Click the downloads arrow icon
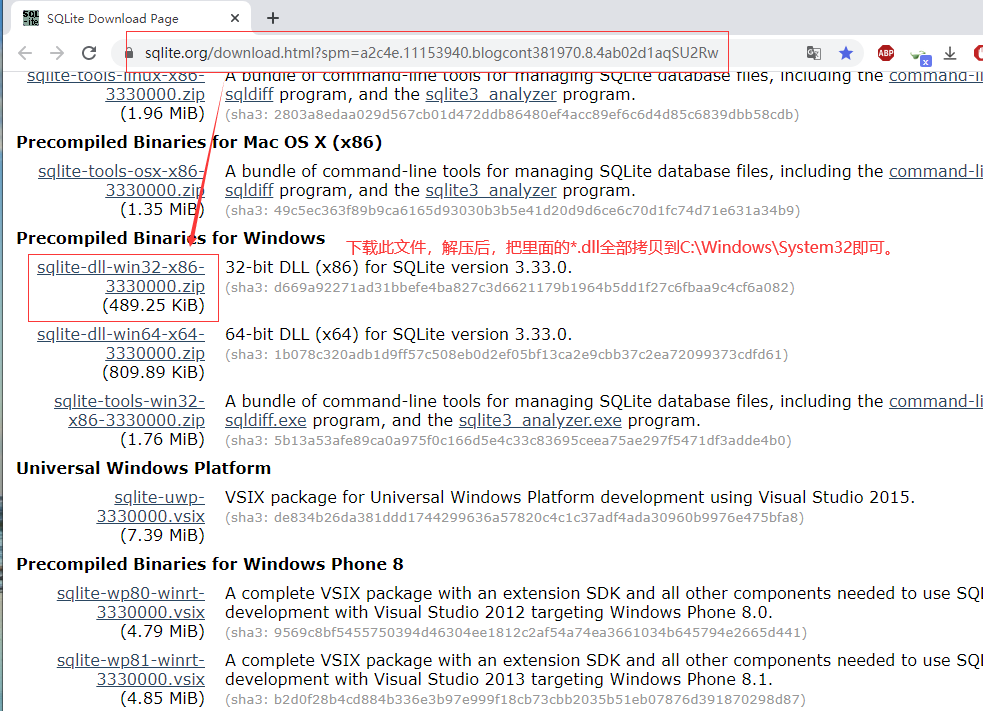This screenshot has width=983, height=711. point(950,54)
